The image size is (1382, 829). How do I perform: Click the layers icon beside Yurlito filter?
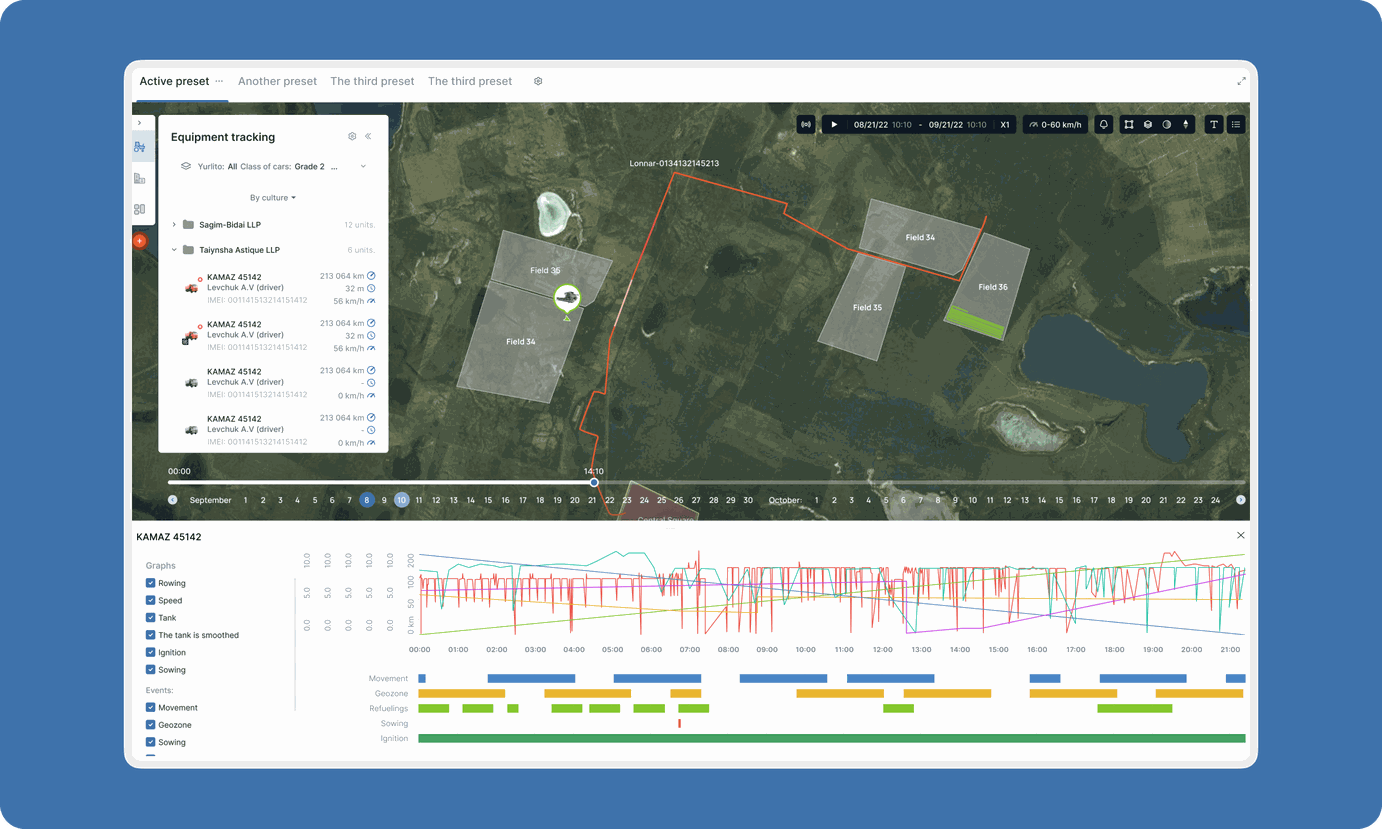point(186,167)
